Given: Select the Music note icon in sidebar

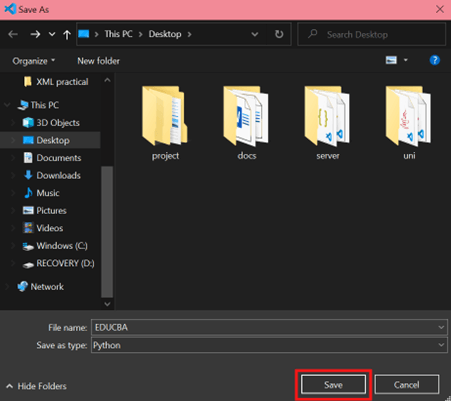Looking at the screenshot, I should pyautogui.click(x=28, y=193).
